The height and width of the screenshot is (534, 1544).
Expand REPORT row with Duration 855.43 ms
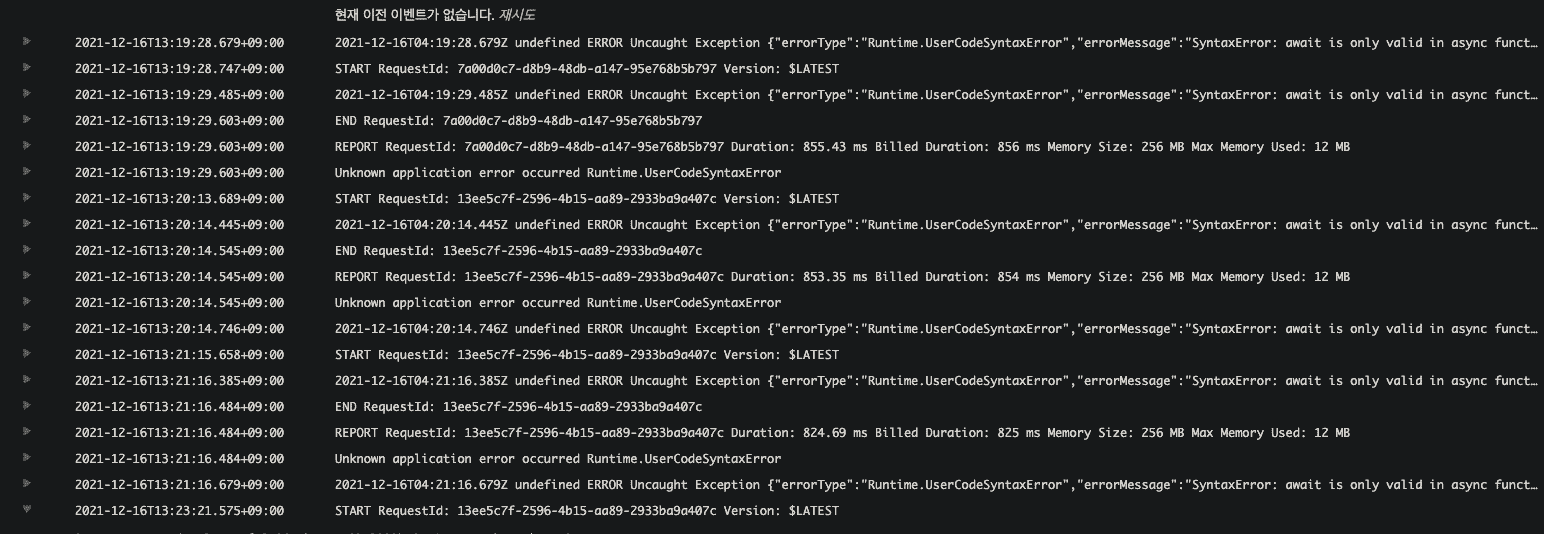point(26,146)
